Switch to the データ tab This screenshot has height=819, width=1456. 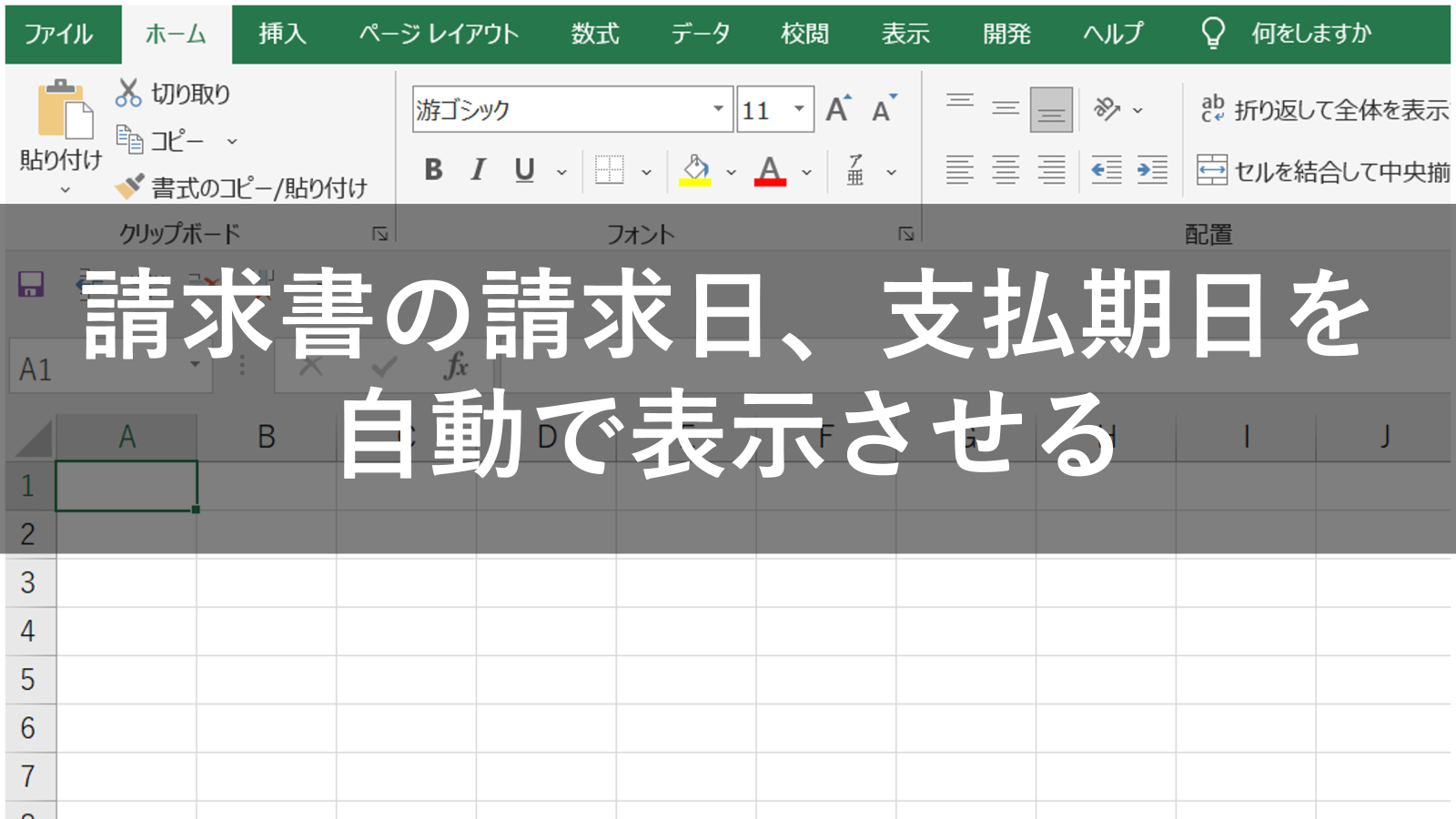701,34
